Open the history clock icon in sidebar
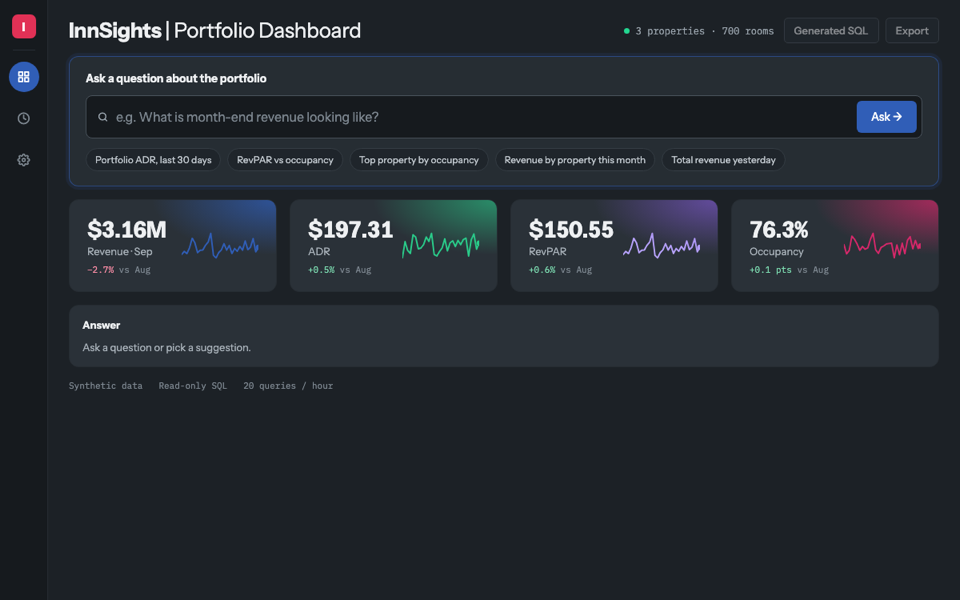Viewport: 960px width, 600px height. click(24, 118)
